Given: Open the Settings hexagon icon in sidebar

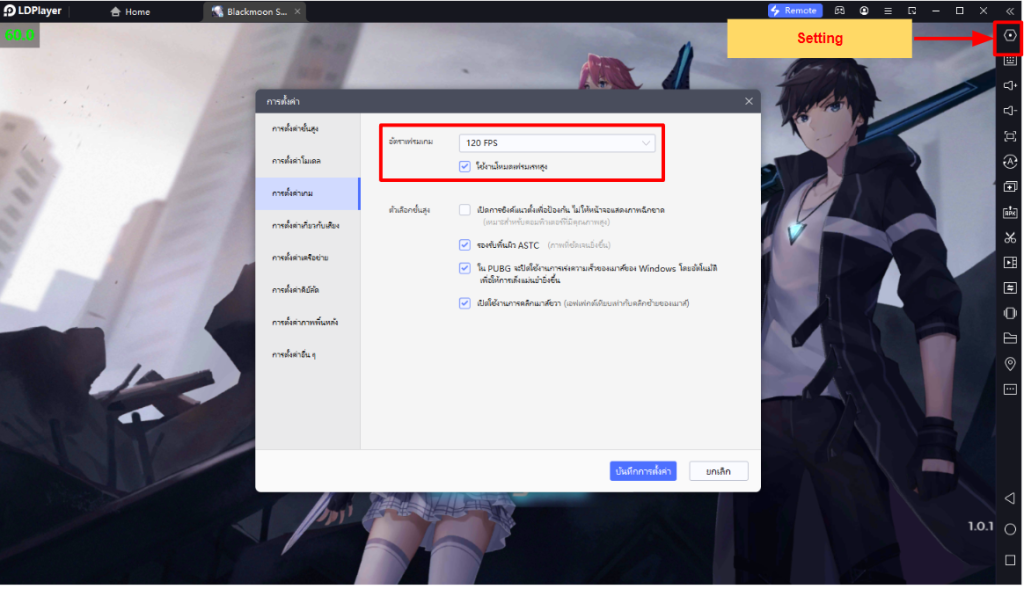Looking at the screenshot, I should [1010, 36].
